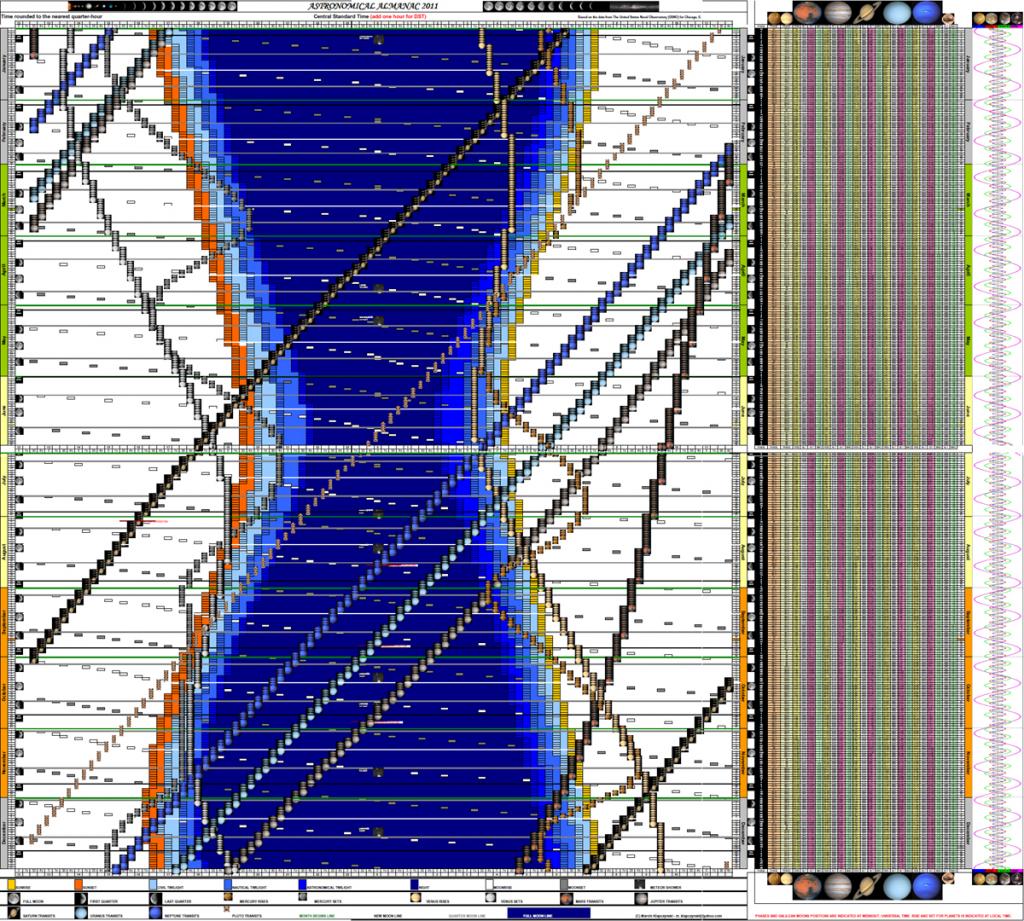The image size is (1024, 921).
Task: Click the yellow Sunrise color swatch
Action: 11,884
